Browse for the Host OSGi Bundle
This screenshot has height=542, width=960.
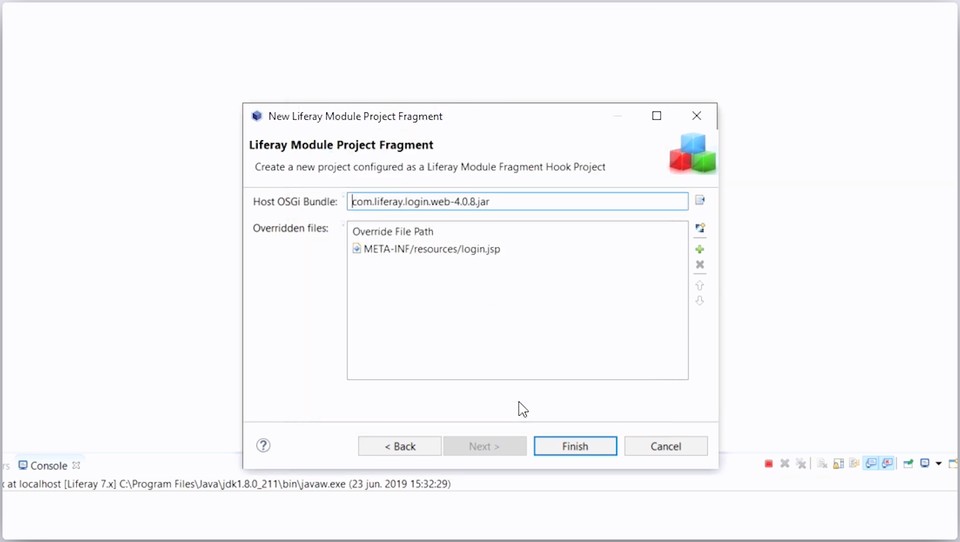(x=700, y=200)
